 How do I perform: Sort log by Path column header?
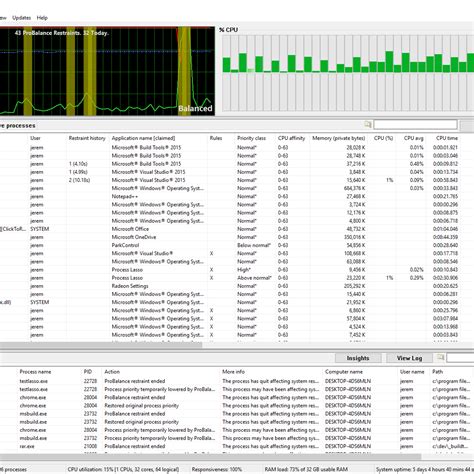point(437,372)
